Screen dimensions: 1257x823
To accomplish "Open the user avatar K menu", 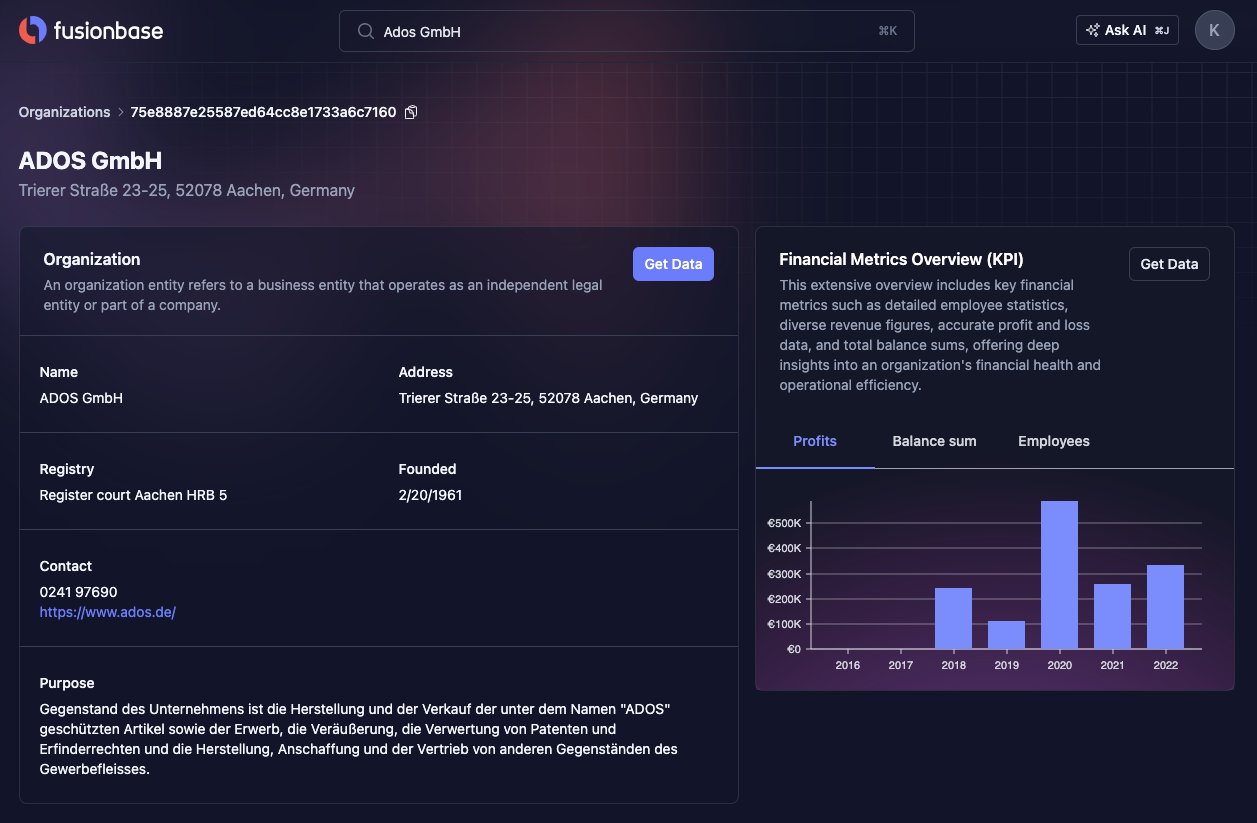I will [1214, 30].
